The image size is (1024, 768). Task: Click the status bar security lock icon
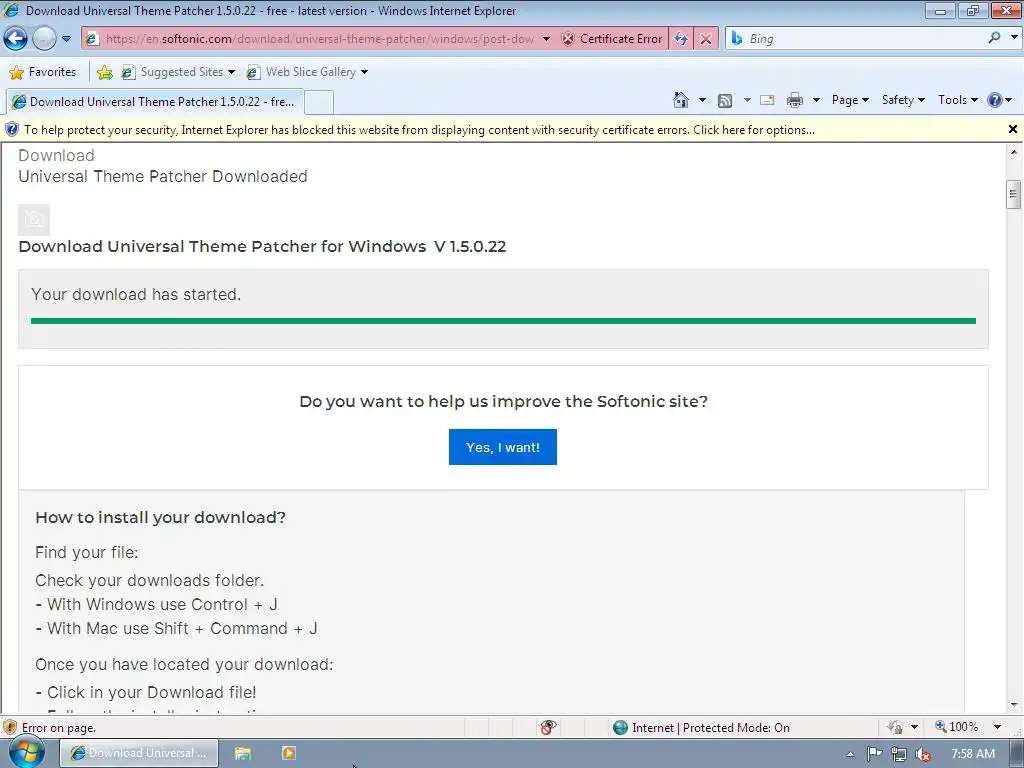coord(895,727)
